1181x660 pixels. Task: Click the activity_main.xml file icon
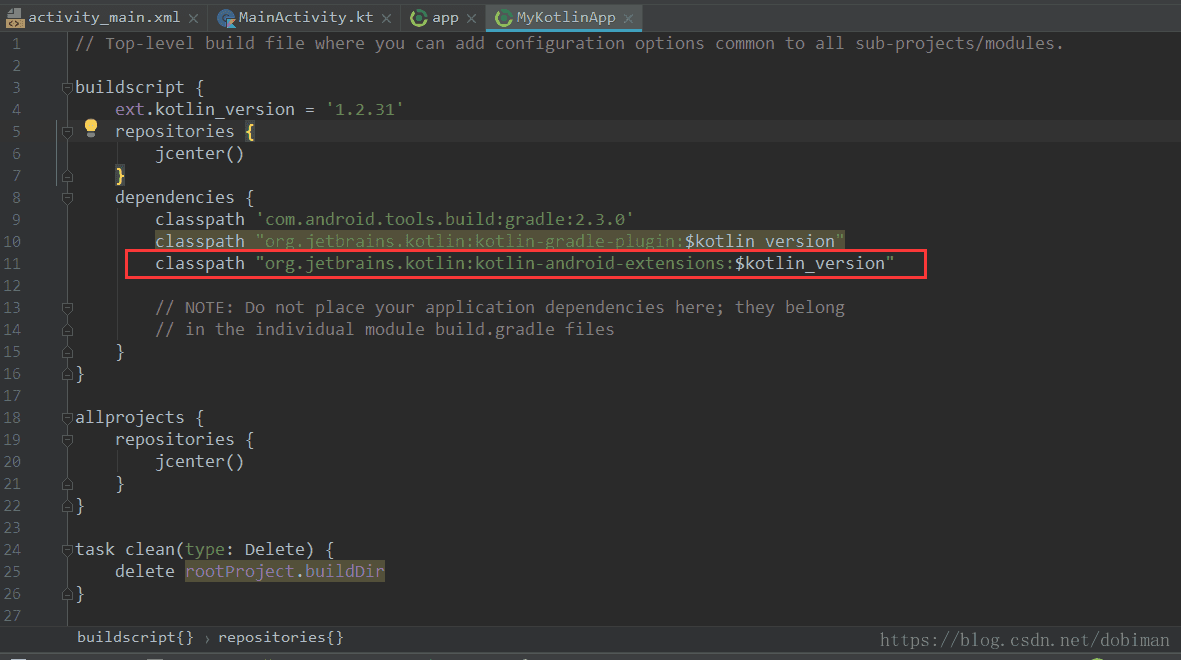click(14, 17)
